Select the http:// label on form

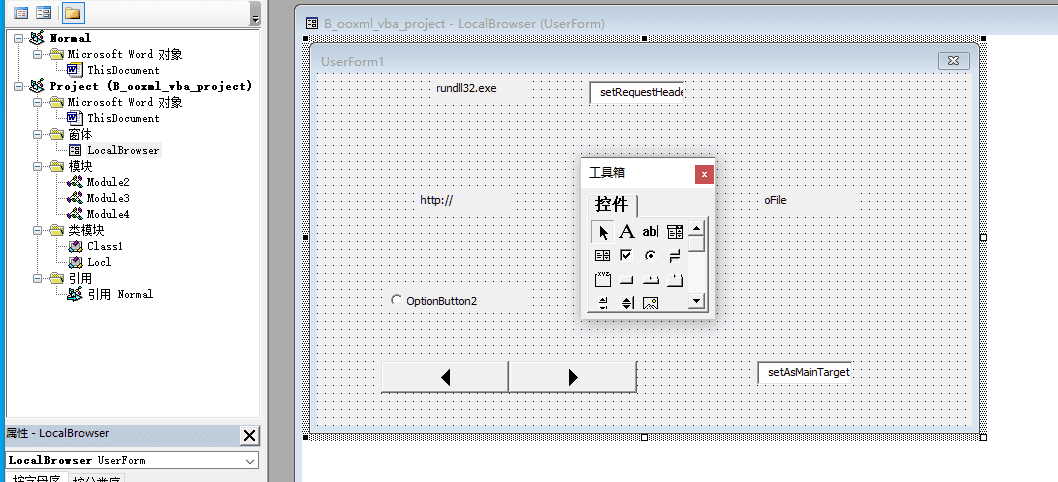click(x=437, y=200)
